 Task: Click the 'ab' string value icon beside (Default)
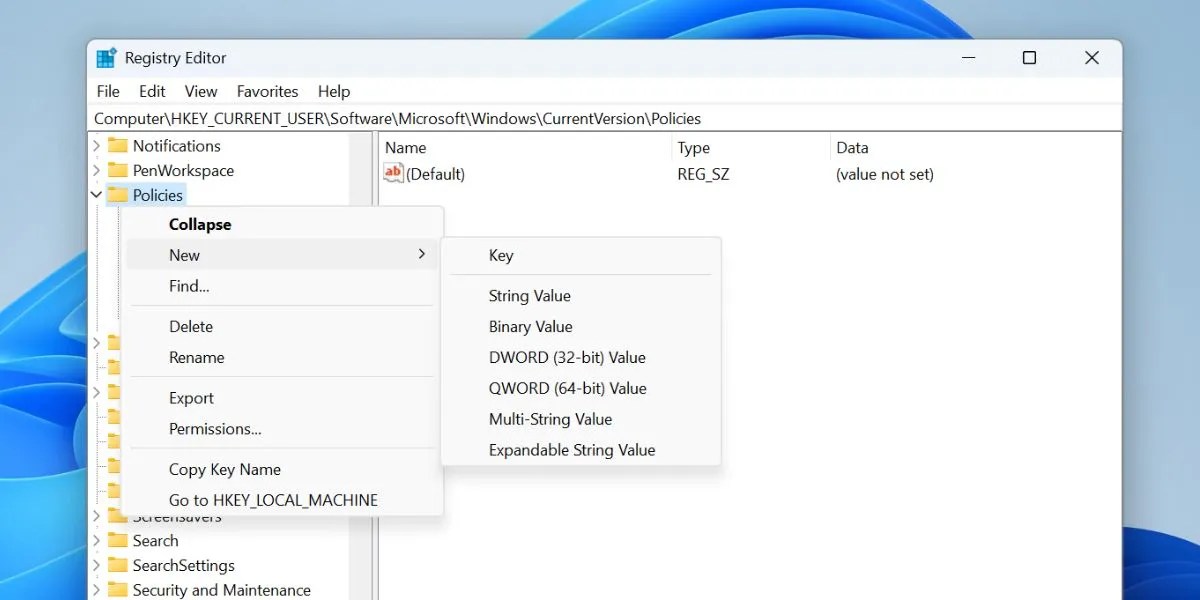coord(392,173)
